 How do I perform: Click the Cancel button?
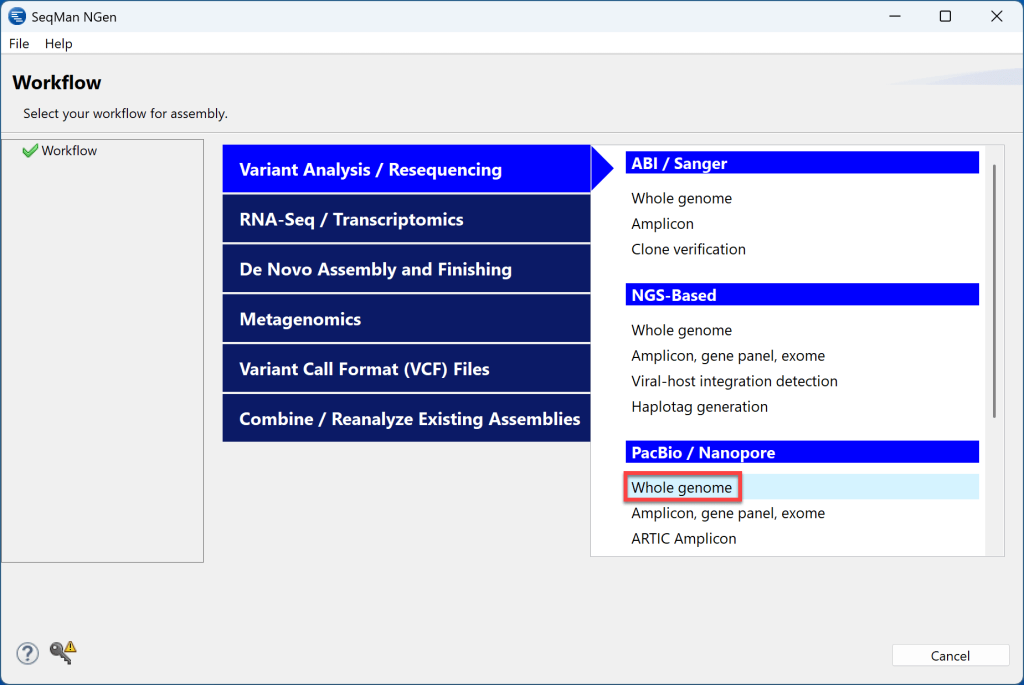[950, 656]
